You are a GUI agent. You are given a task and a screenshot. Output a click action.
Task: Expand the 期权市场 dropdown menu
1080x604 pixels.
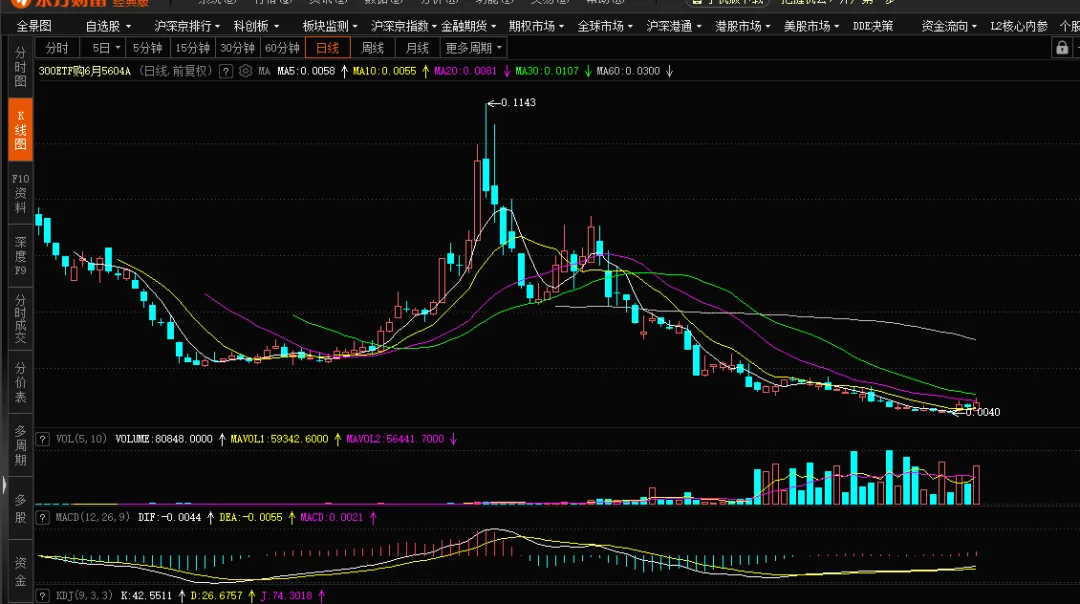pos(537,26)
